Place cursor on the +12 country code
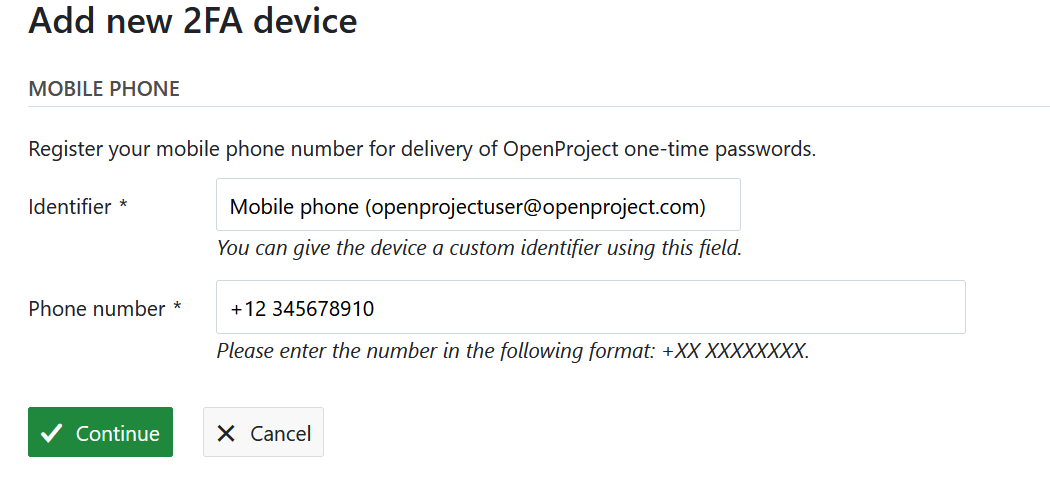The height and width of the screenshot is (477, 1050). [x=247, y=309]
